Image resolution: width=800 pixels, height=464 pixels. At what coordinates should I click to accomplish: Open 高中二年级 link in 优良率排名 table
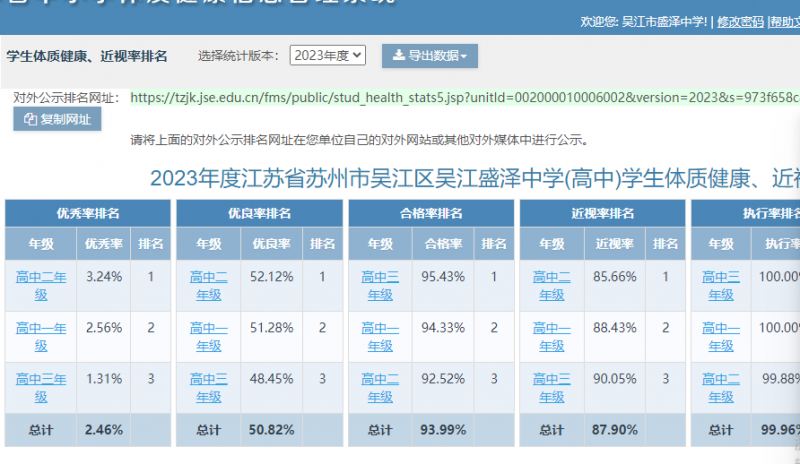tap(209, 284)
